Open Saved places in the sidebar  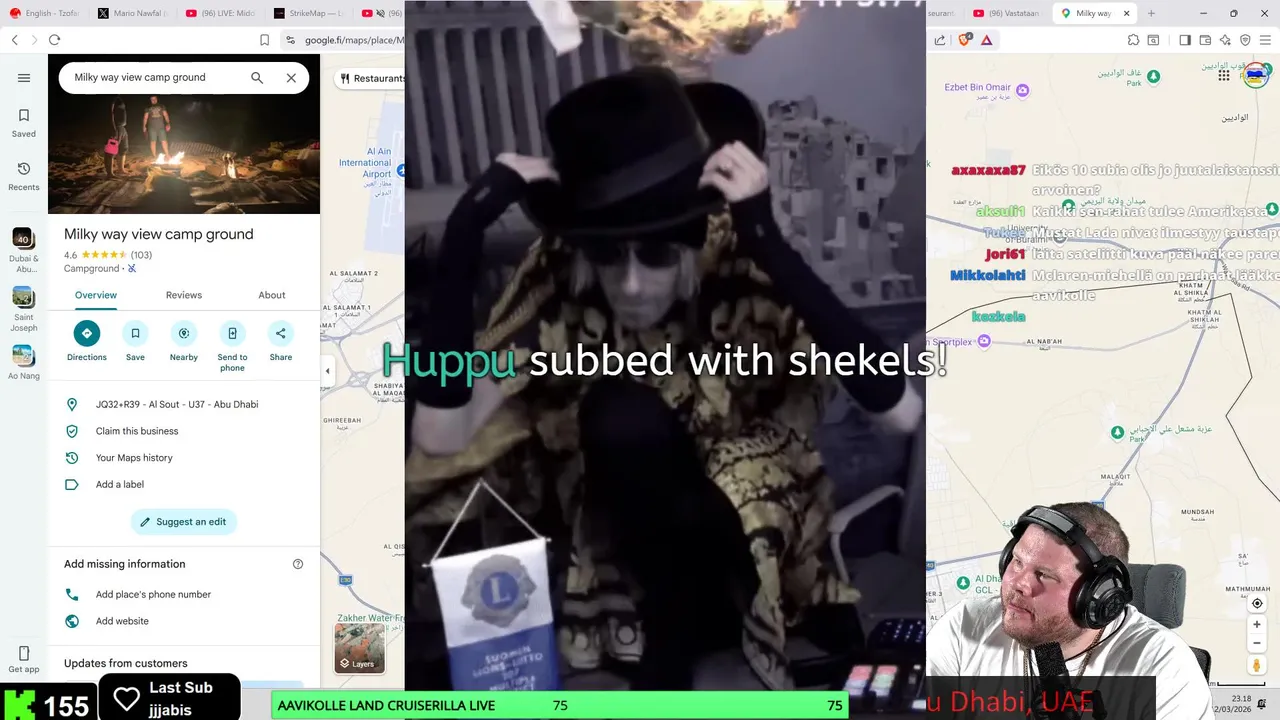click(24, 122)
